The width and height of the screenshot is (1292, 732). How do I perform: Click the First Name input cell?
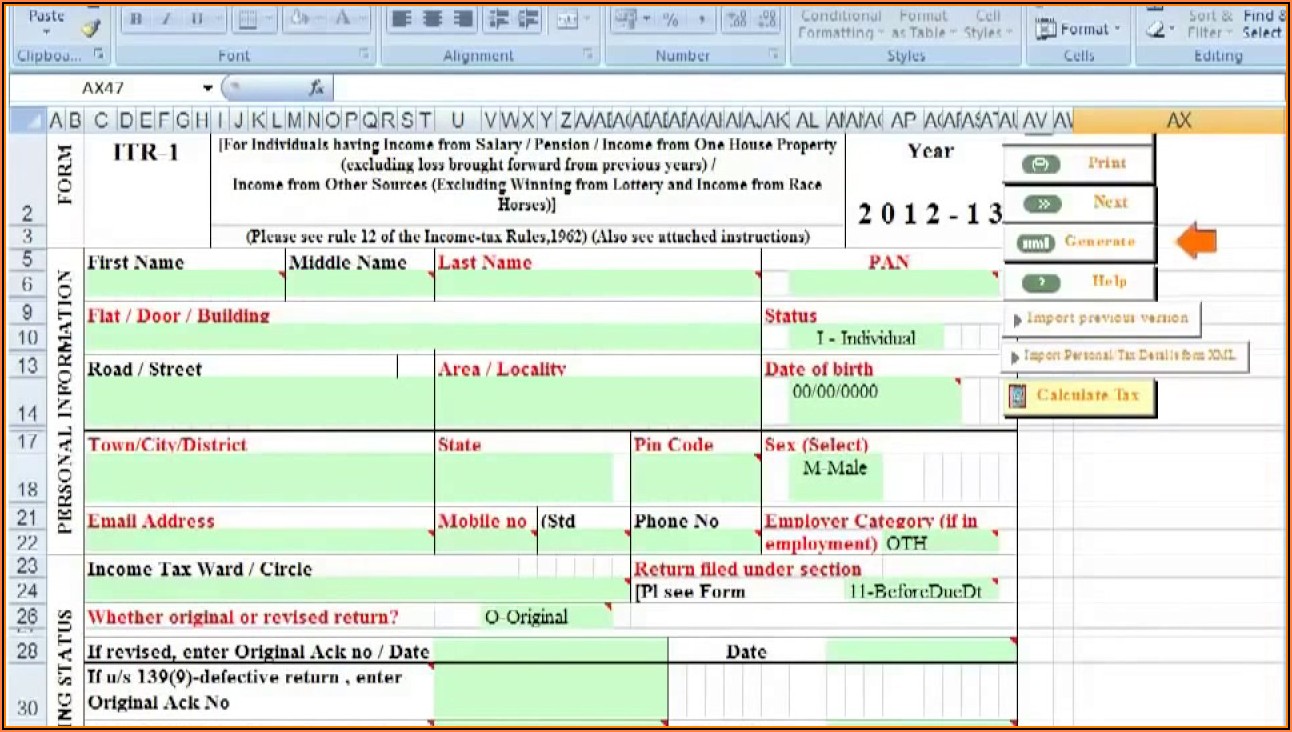point(185,285)
